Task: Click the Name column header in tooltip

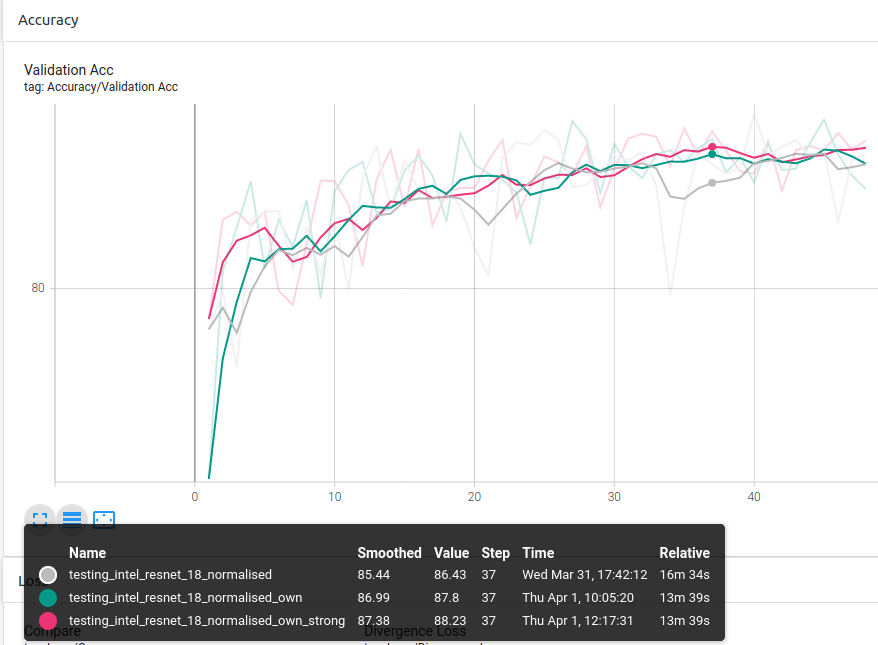Action: [87, 553]
